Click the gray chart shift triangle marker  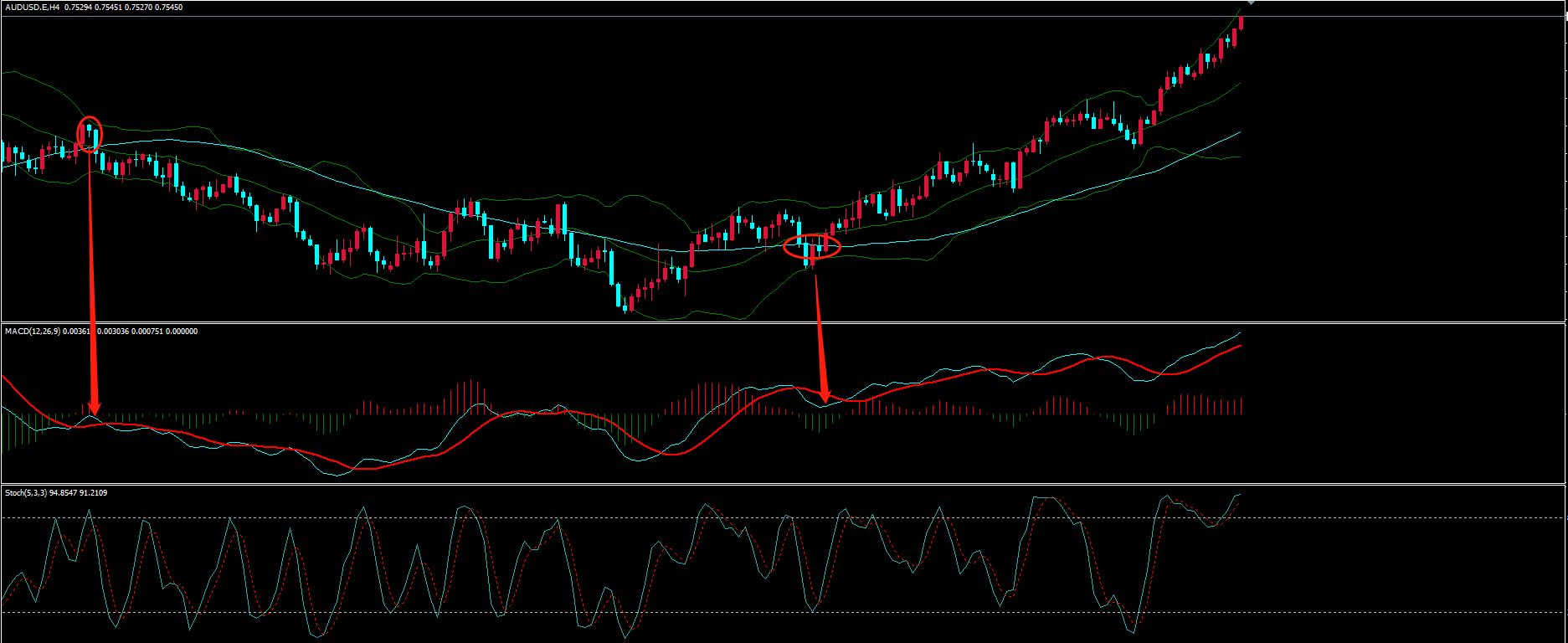pyautogui.click(x=1251, y=3)
